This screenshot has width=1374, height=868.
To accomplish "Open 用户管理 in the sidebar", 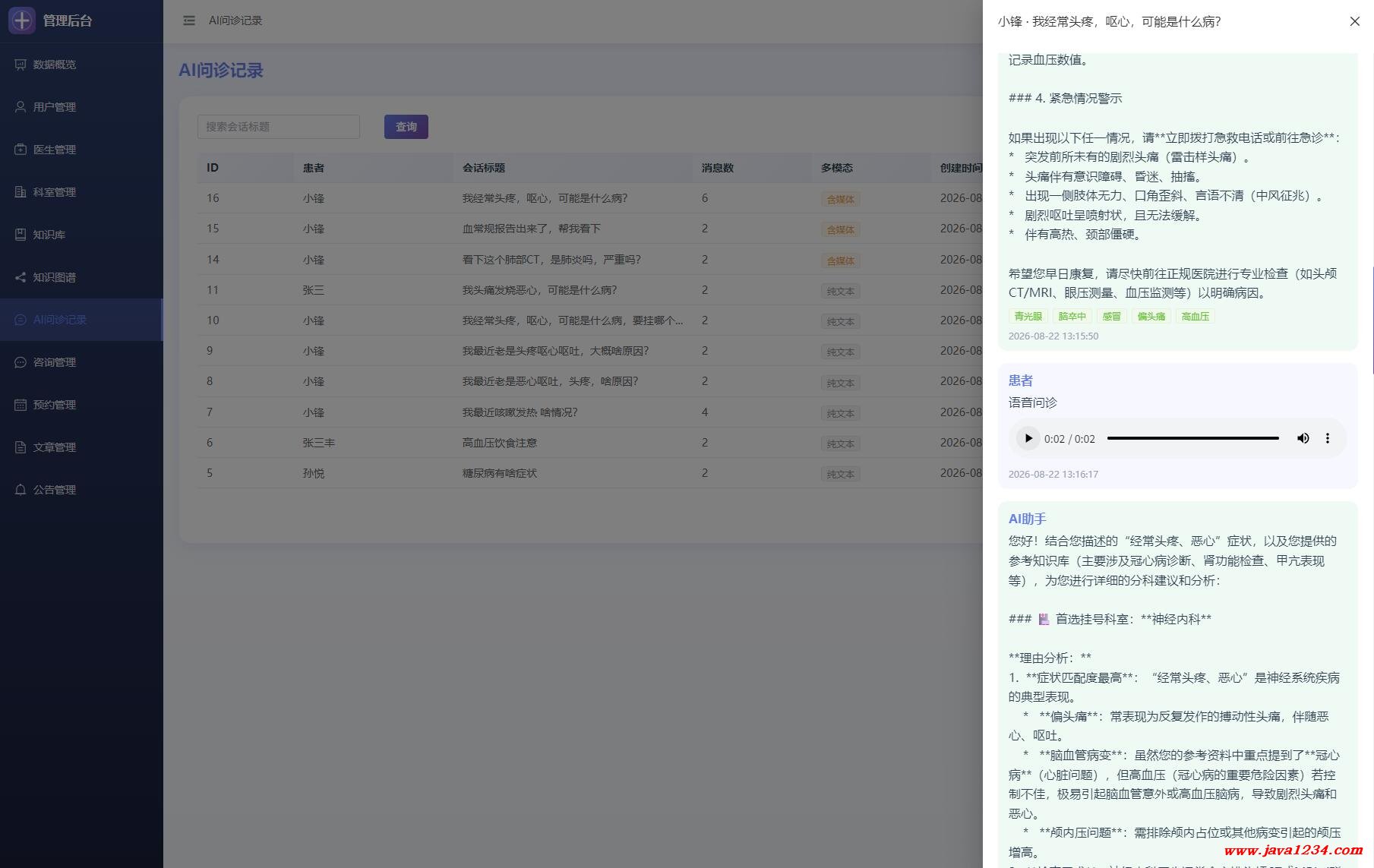I will coord(81,107).
